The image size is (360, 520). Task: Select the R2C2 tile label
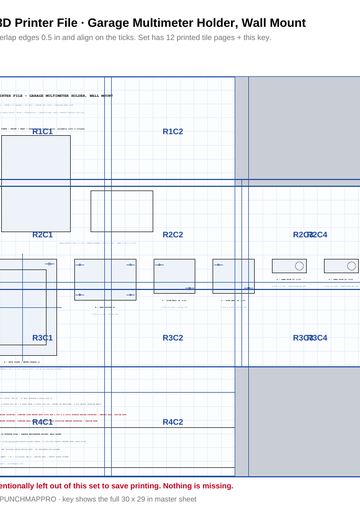pos(173,235)
